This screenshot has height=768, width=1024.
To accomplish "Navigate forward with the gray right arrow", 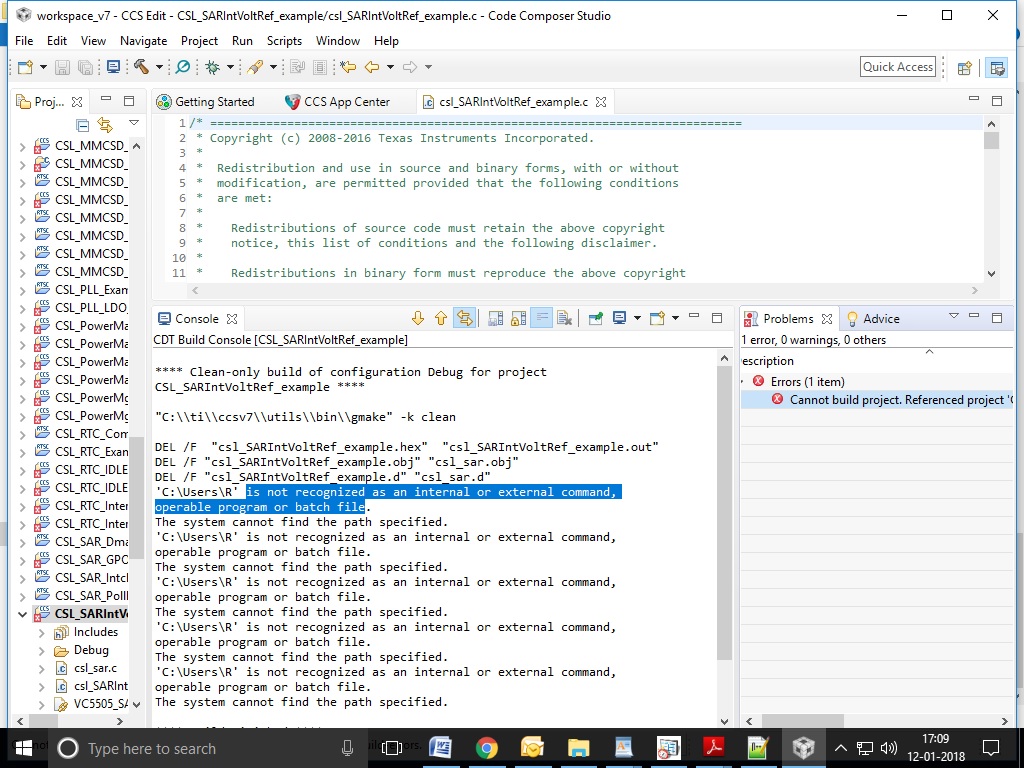I will click(x=409, y=67).
